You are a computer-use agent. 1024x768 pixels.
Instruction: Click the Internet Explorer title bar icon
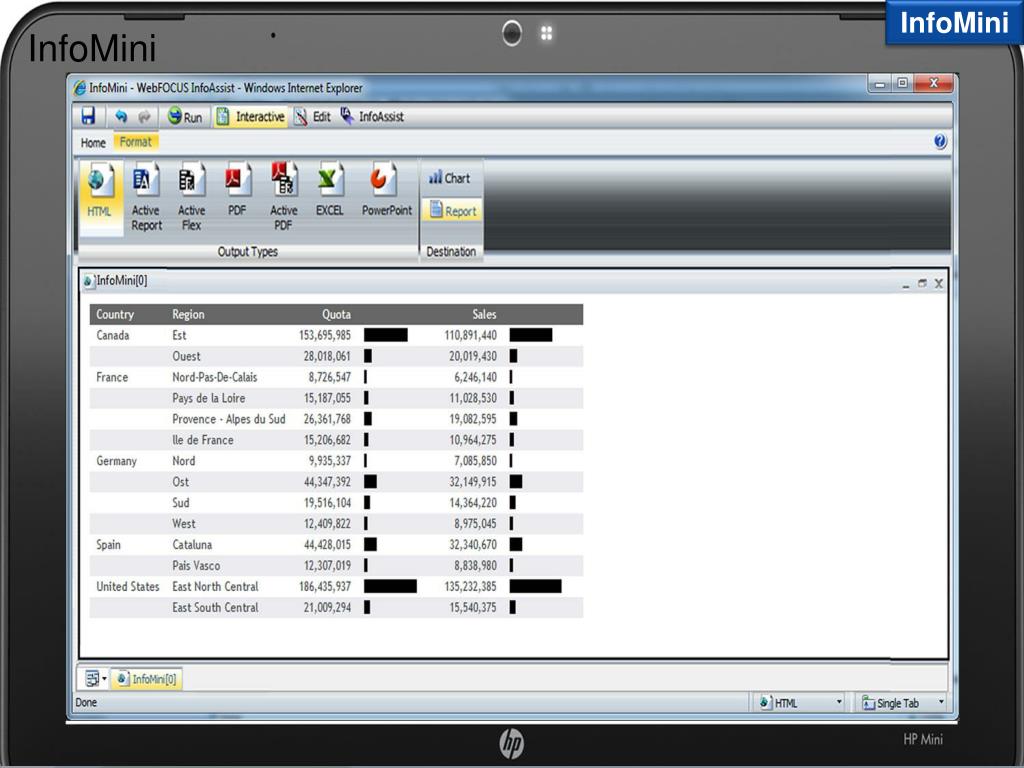[80, 88]
